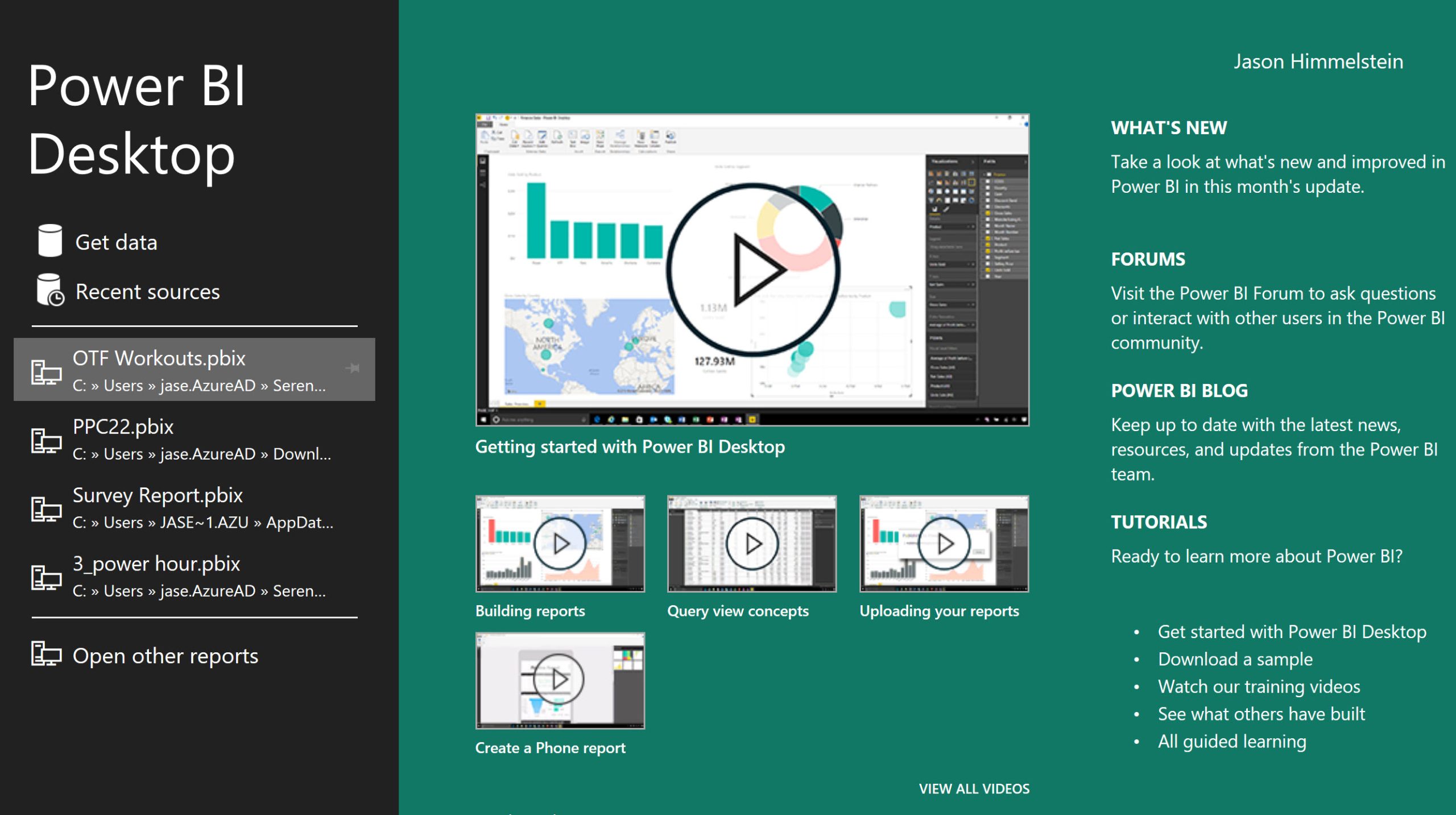Play the Uploading your reports video
This screenshot has width=1456, height=815.
pyautogui.click(x=944, y=544)
